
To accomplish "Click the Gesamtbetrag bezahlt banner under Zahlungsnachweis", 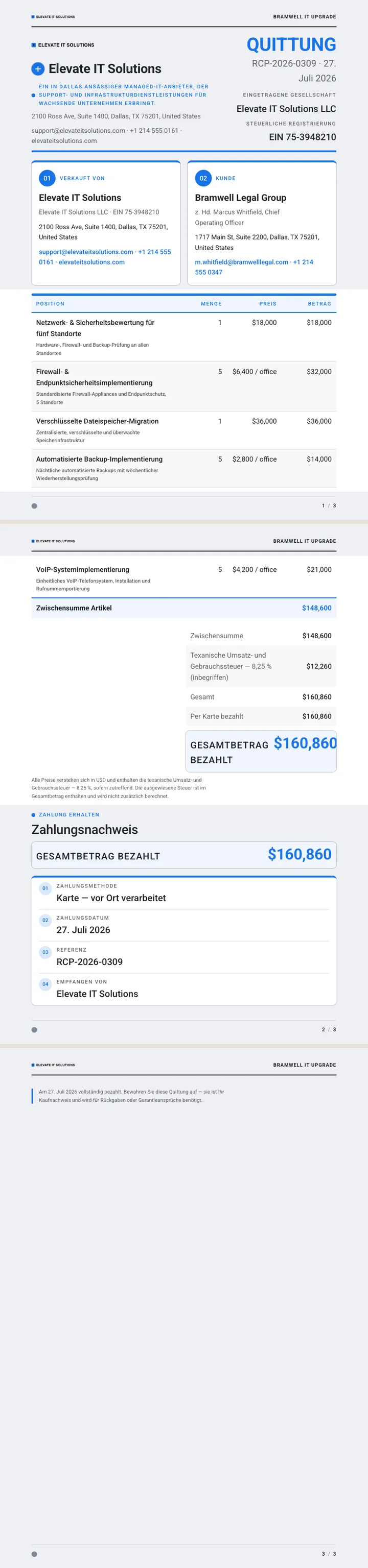I will (184, 855).
